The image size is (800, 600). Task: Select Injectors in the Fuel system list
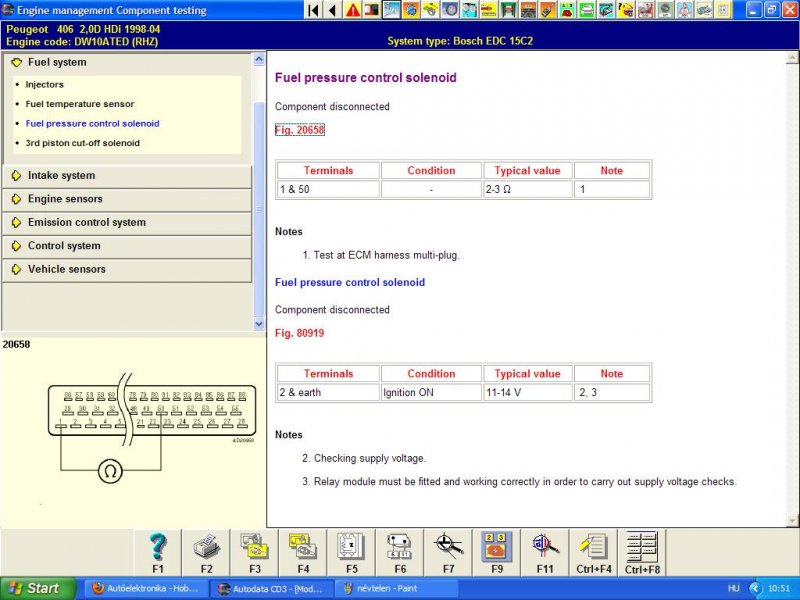[x=44, y=85]
